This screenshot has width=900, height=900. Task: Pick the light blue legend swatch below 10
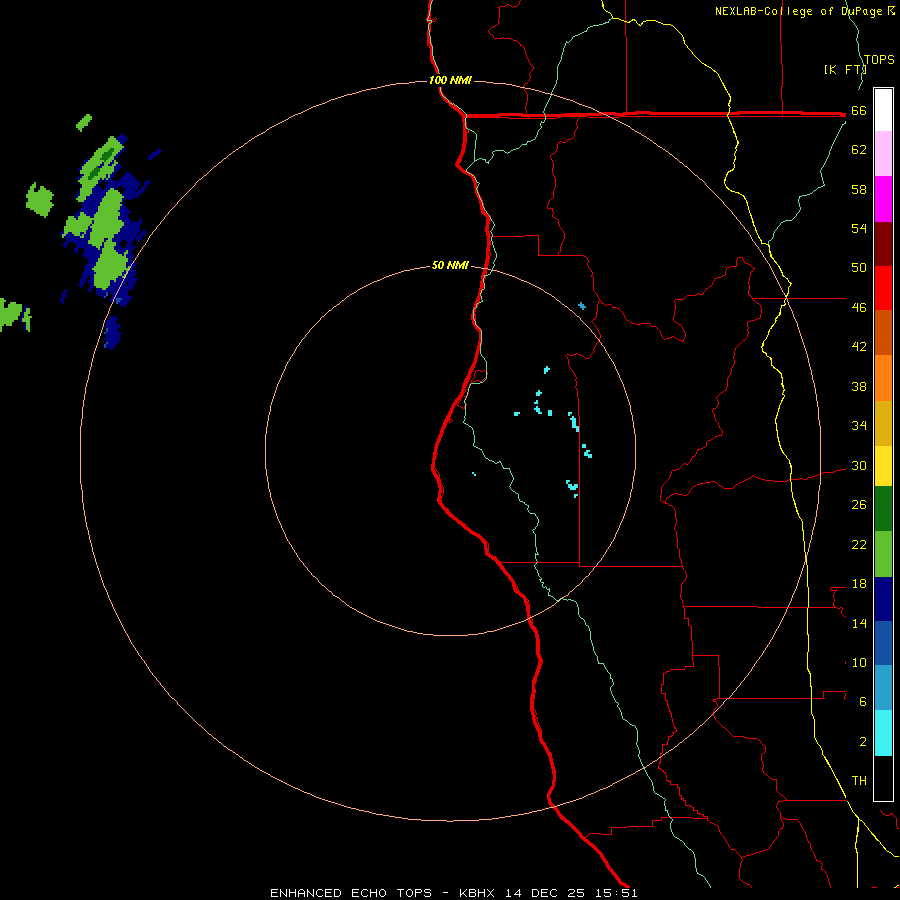tap(883, 687)
